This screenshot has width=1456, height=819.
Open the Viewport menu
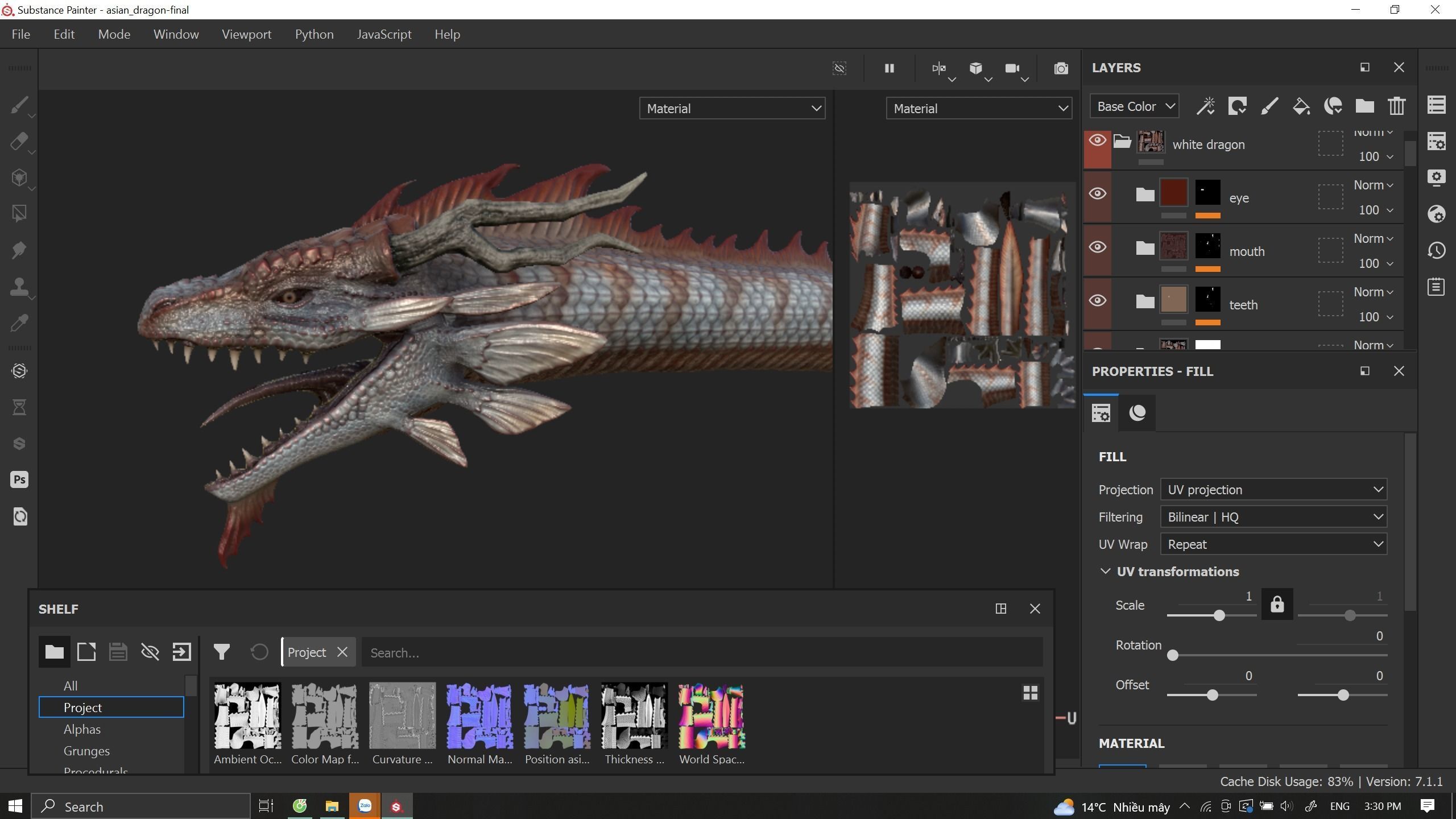[246, 34]
